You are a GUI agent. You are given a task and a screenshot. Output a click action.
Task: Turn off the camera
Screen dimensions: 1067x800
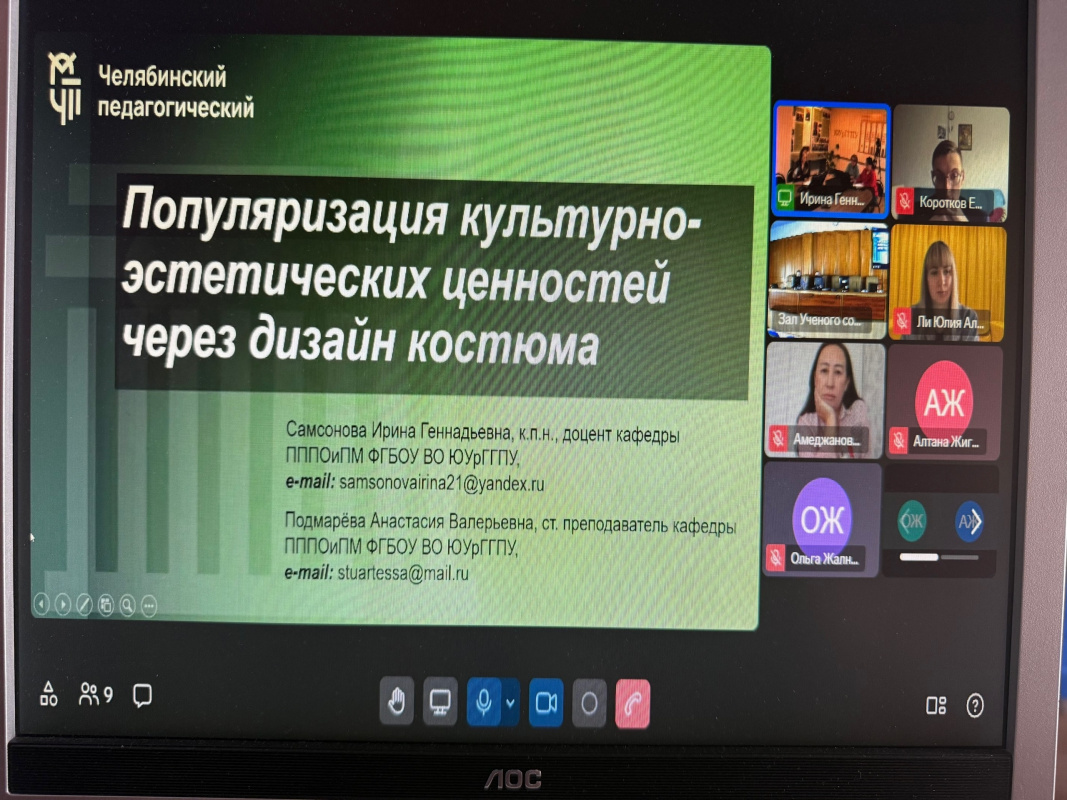click(x=546, y=703)
